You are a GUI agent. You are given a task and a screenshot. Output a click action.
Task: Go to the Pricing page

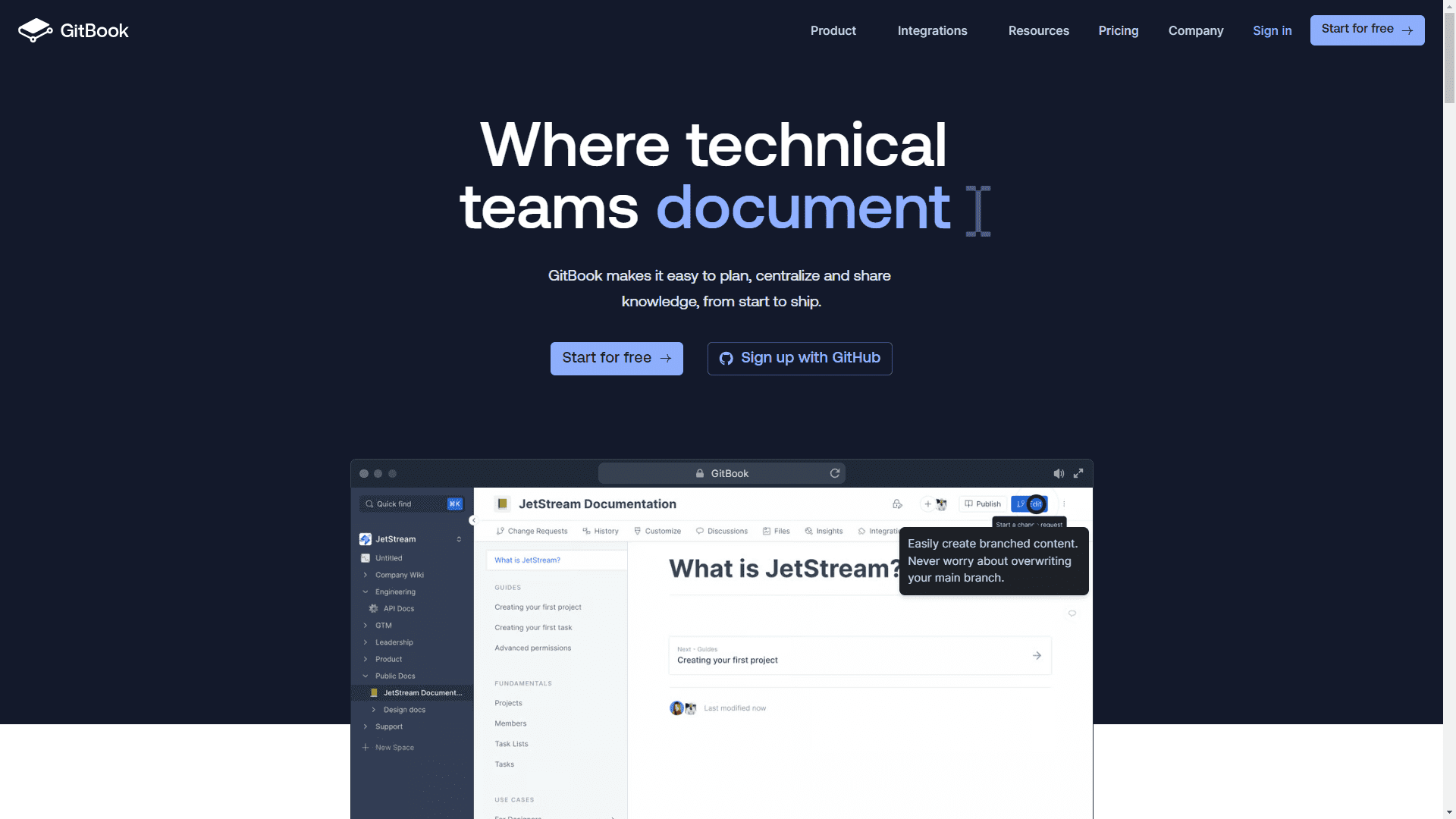(x=1118, y=30)
